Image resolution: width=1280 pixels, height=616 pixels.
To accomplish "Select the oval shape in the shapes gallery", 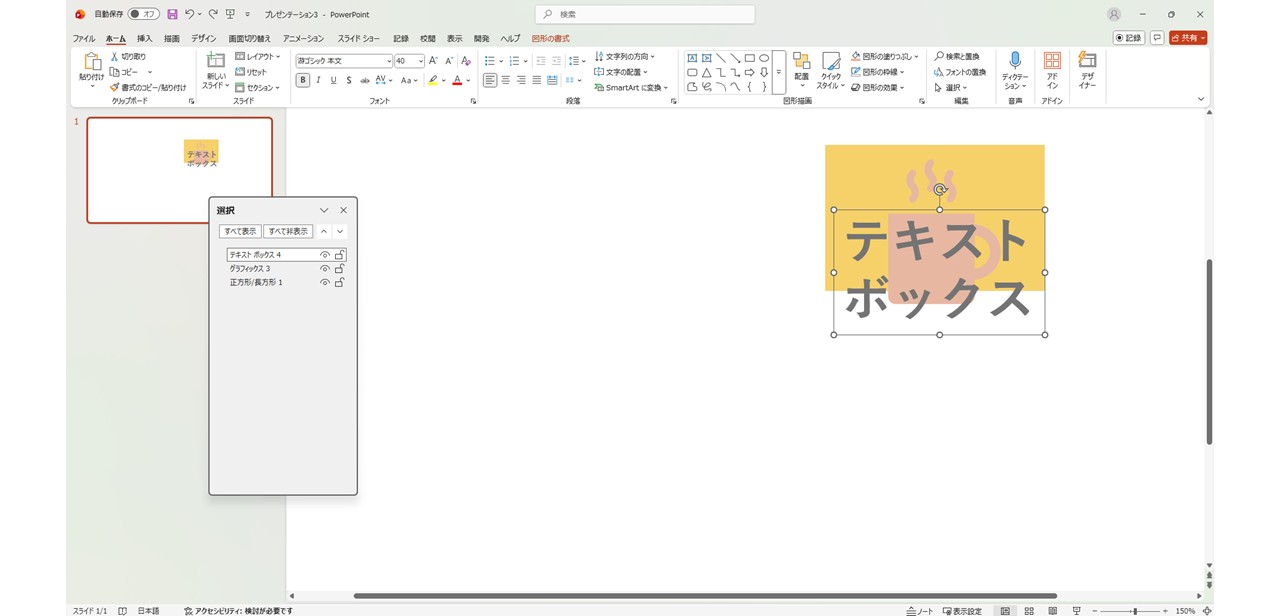I will pos(764,58).
